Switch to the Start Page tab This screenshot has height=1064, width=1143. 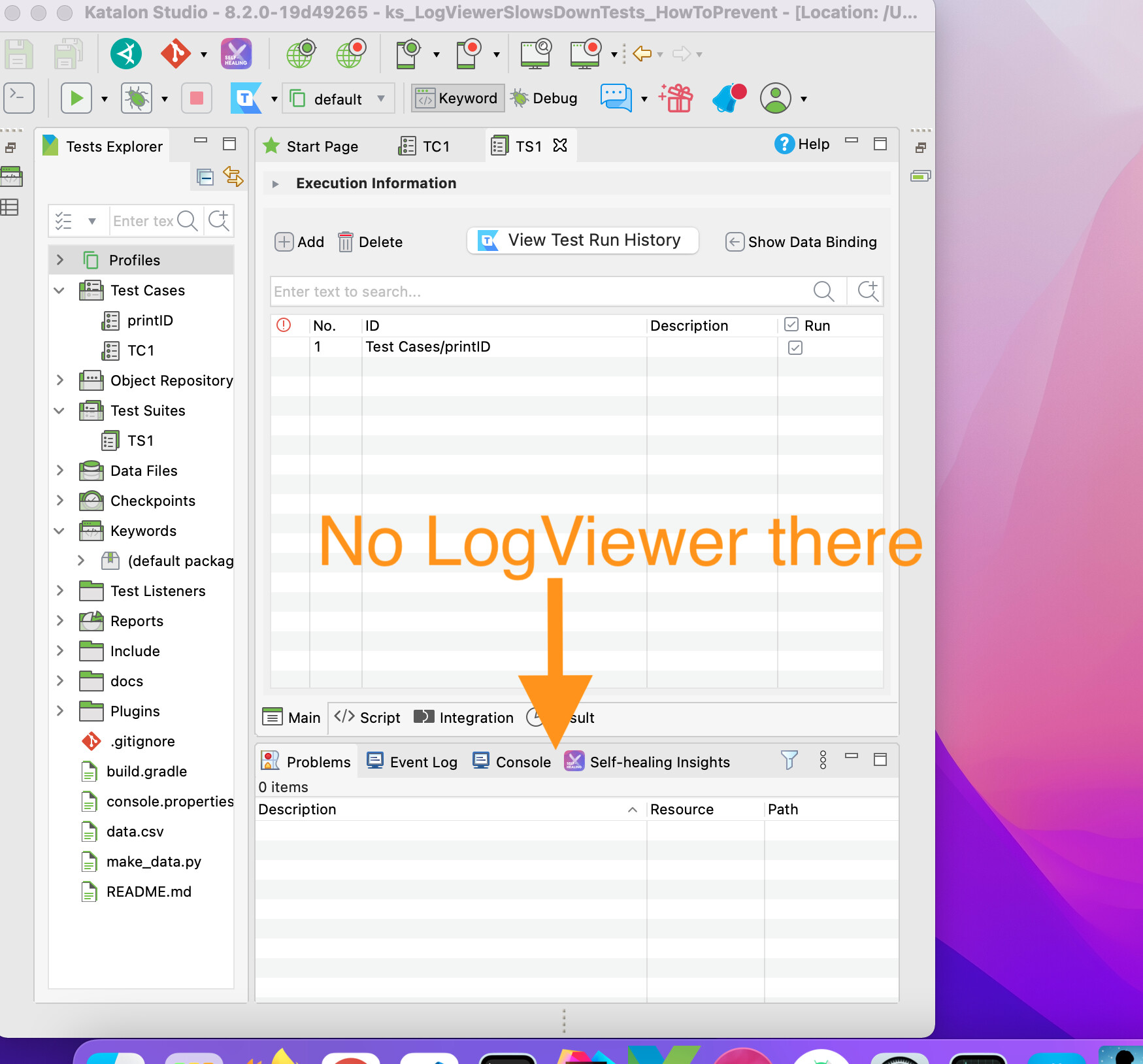311,146
